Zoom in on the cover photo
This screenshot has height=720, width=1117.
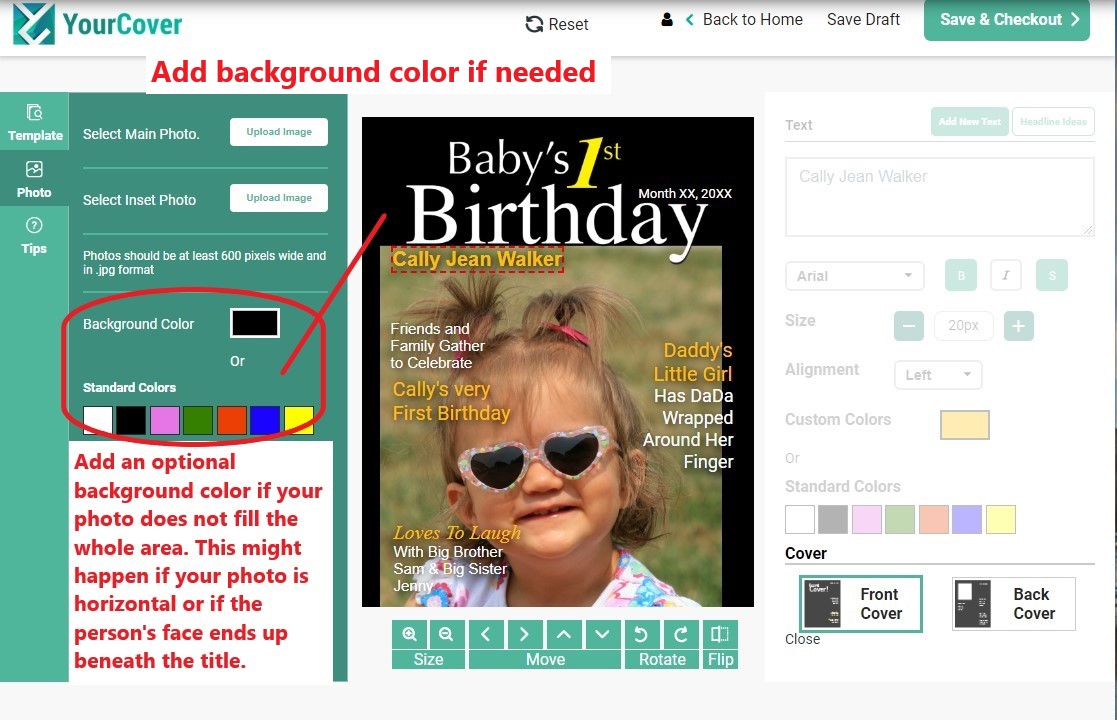point(409,633)
